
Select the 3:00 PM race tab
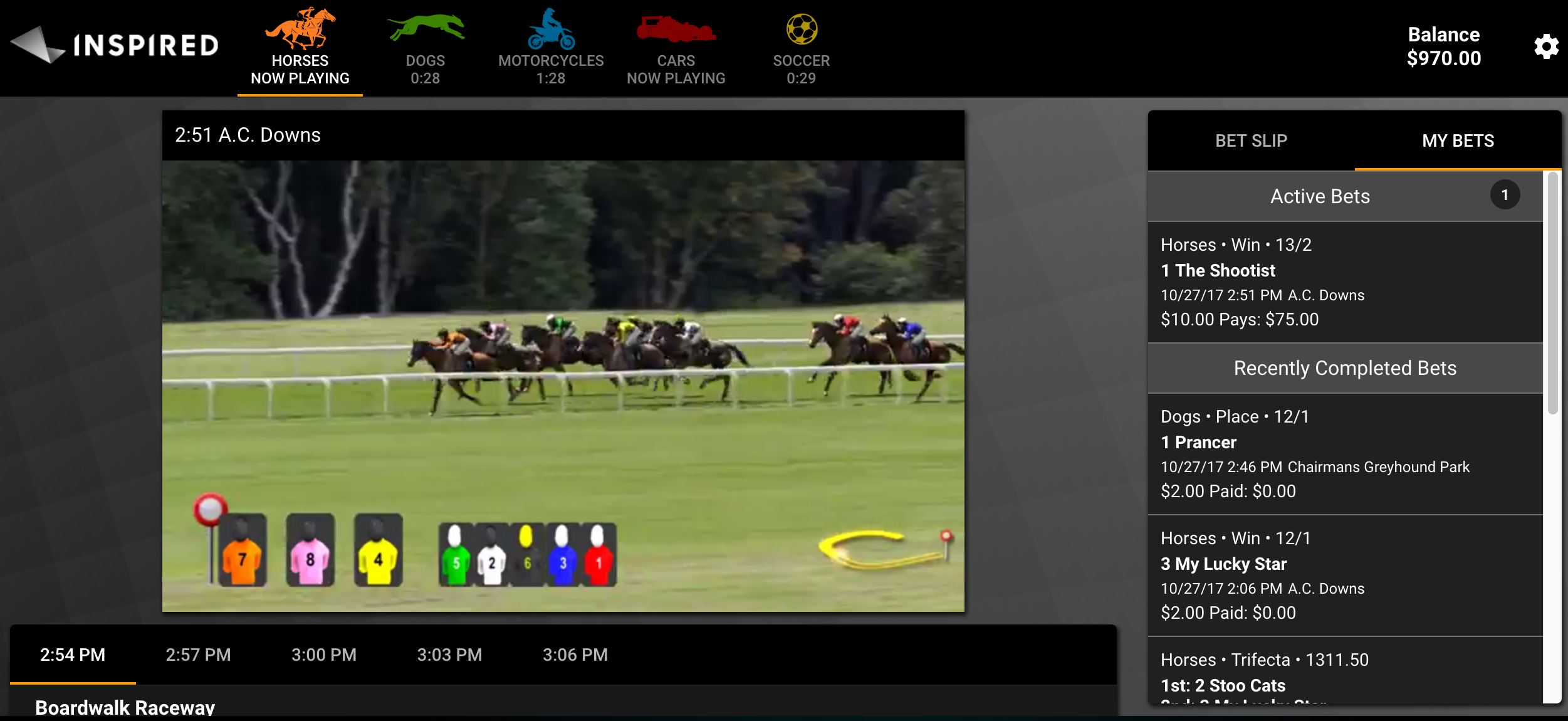coord(323,655)
